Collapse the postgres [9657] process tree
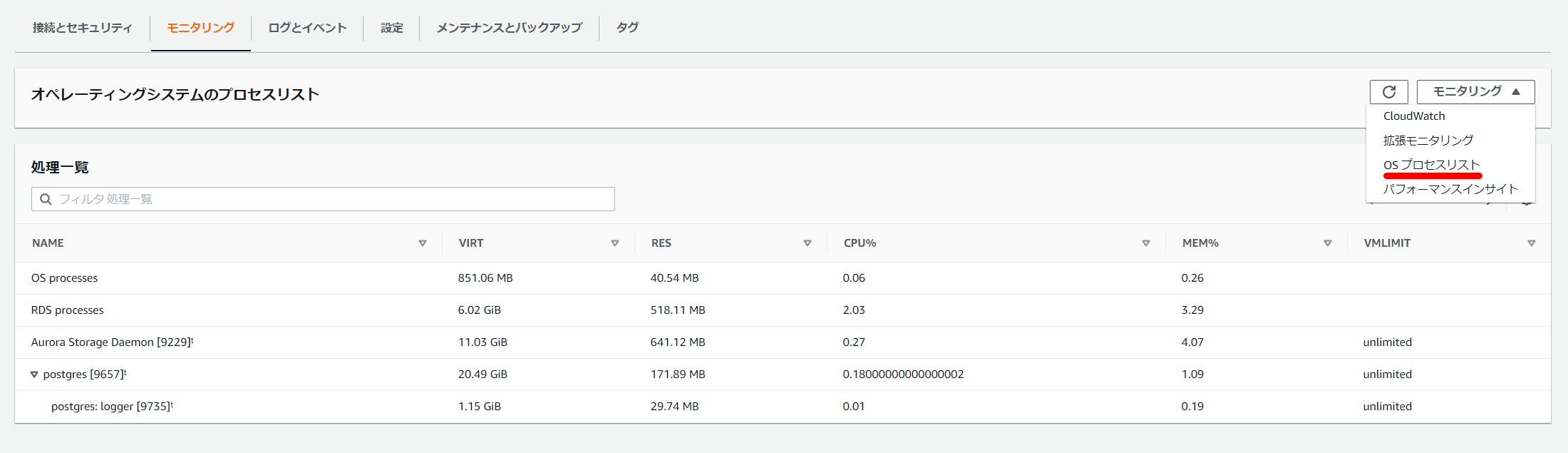This screenshot has height=453, width=1568. (34, 375)
